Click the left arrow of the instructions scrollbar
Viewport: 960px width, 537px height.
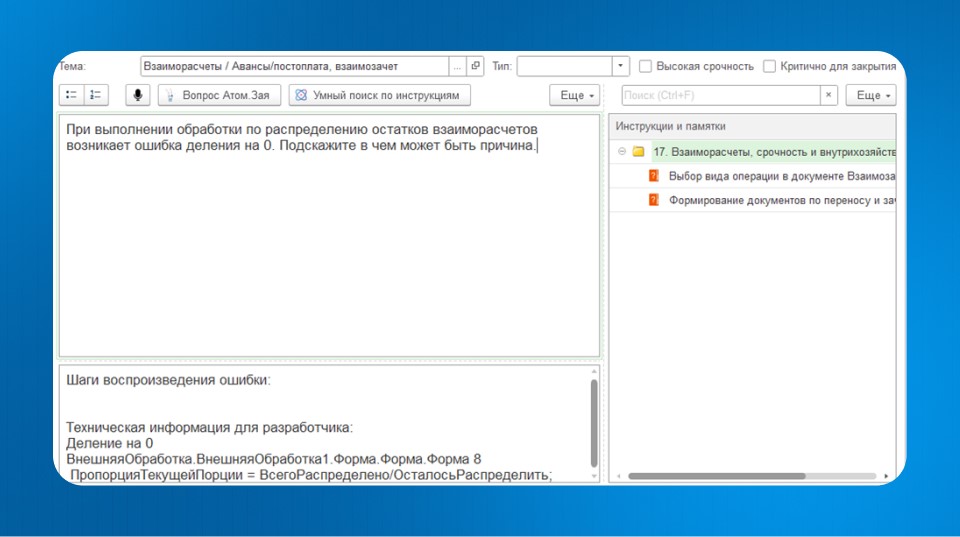click(618, 476)
